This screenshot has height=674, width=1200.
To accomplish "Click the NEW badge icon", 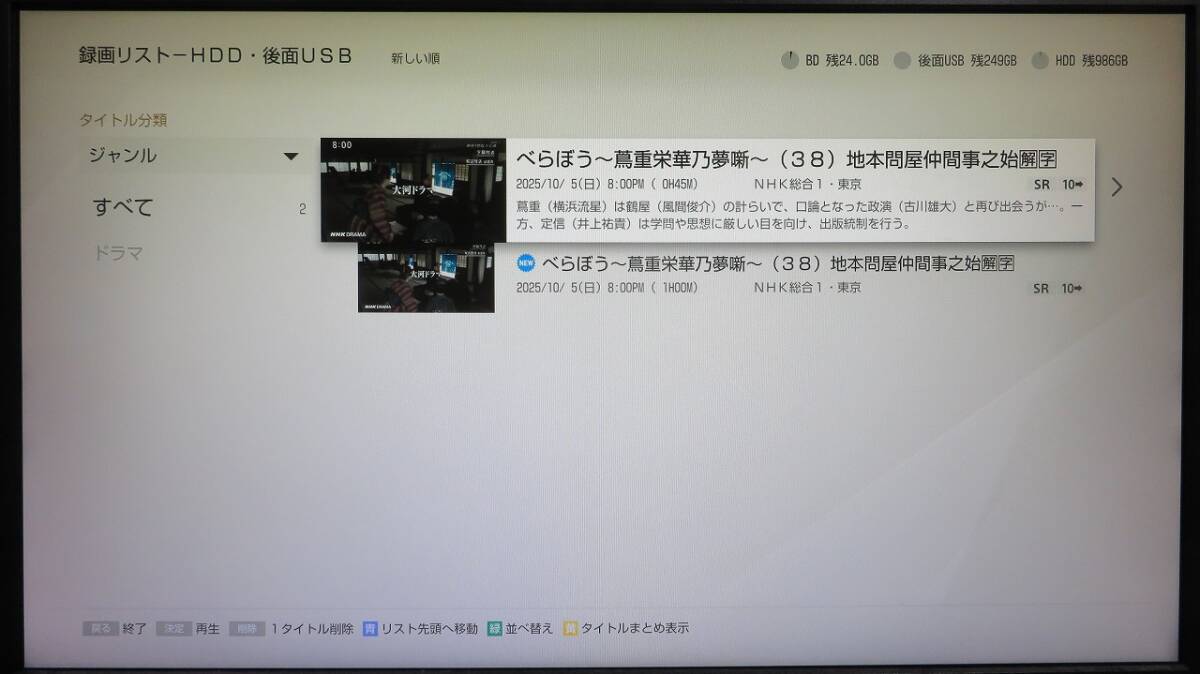I will pyautogui.click(x=525, y=264).
